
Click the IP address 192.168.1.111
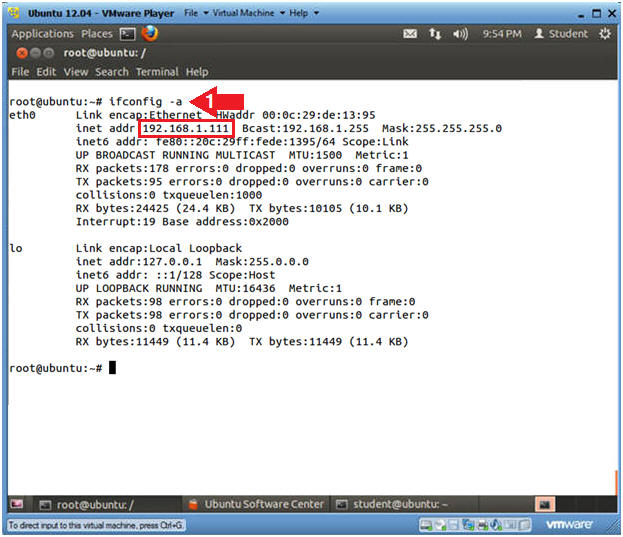[186, 128]
